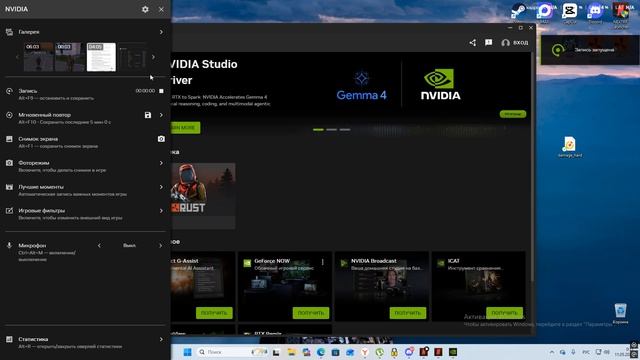Click the Снимок экрана picture icon
The image size is (640, 360).
[9, 139]
